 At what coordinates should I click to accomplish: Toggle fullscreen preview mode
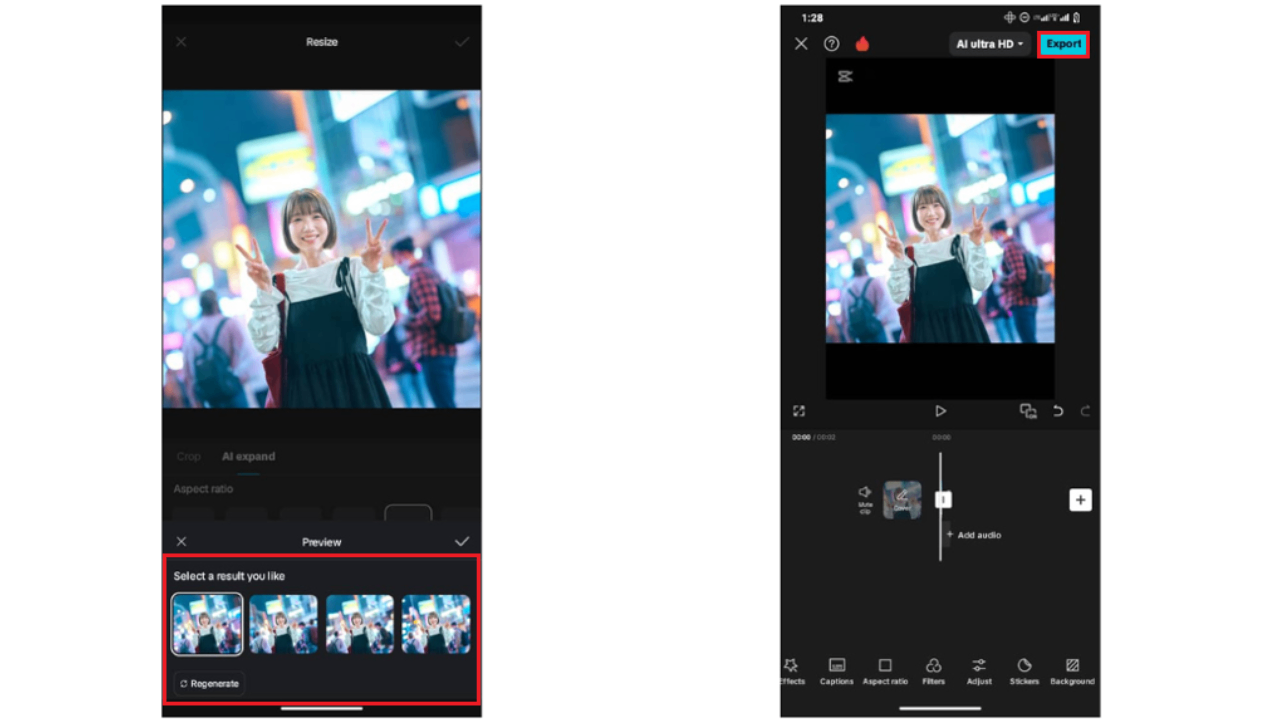click(x=798, y=411)
